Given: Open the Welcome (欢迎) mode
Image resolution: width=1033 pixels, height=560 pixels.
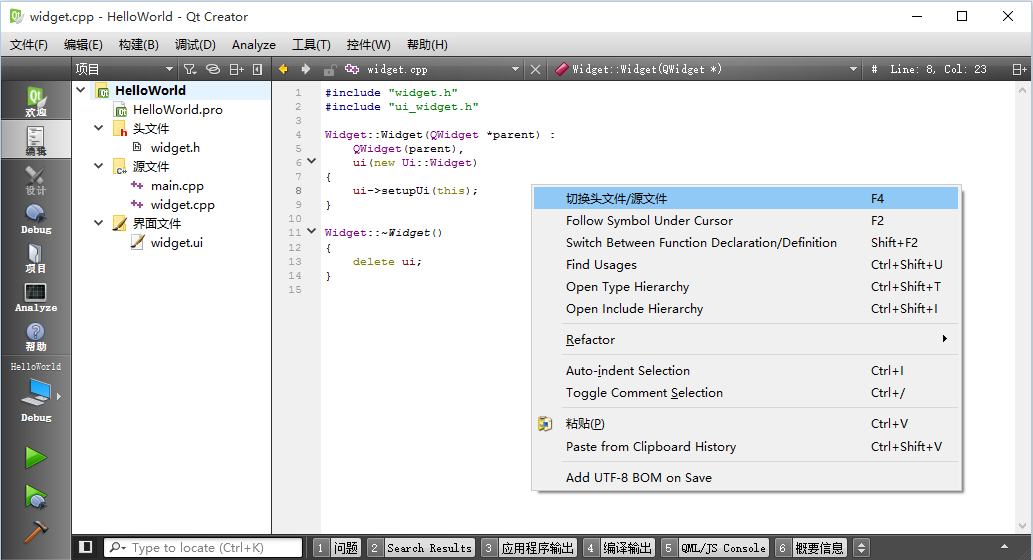Looking at the screenshot, I should (x=36, y=101).
